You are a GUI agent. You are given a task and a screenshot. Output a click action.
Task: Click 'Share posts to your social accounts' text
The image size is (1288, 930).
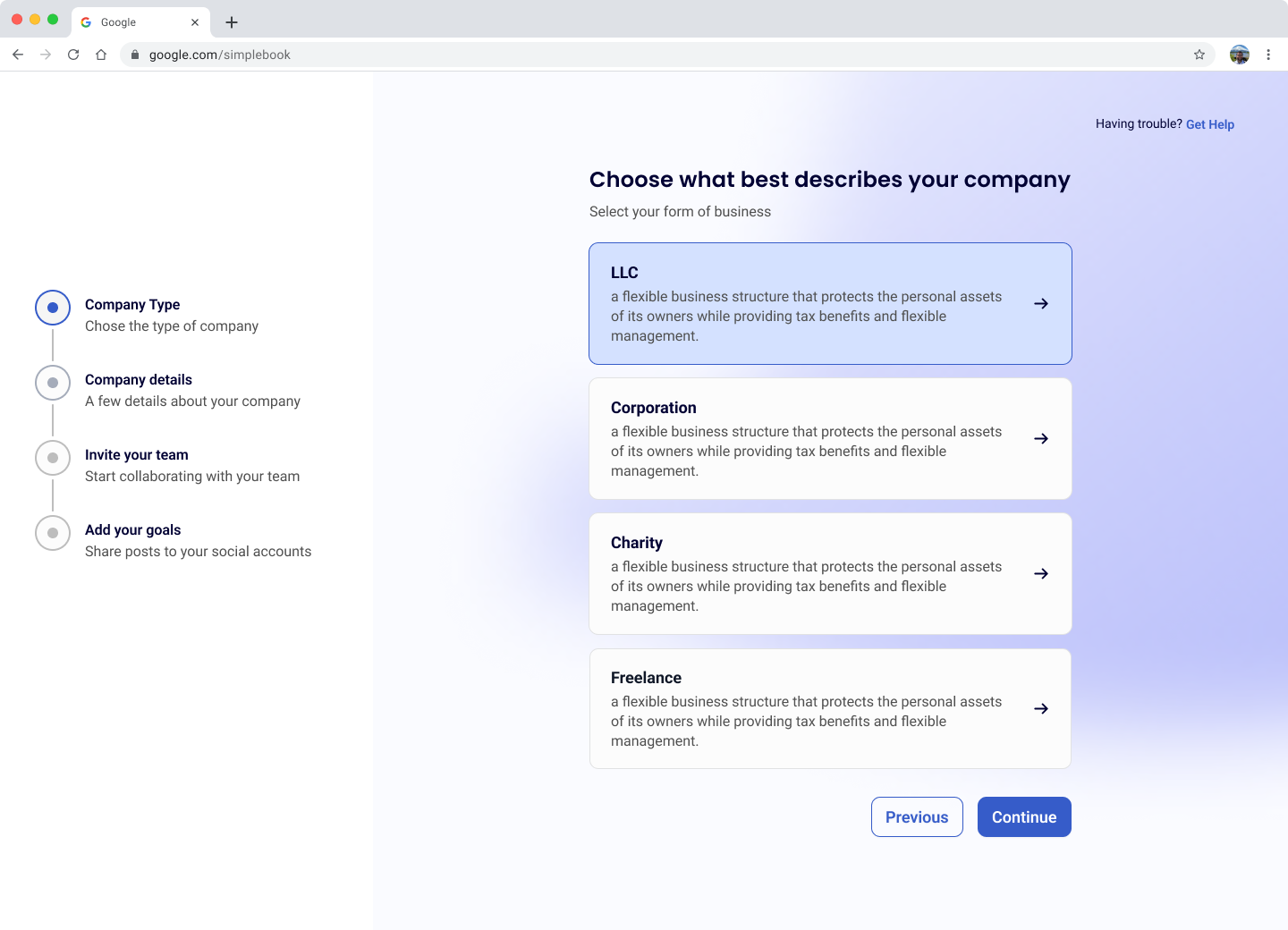click(x=199, y=552)
